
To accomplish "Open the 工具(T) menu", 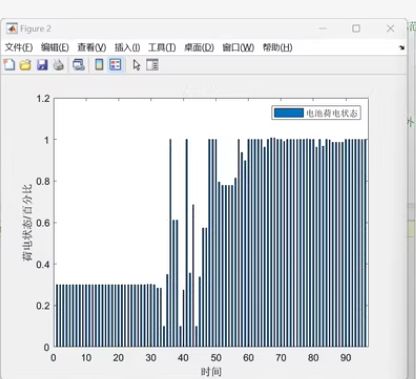I will 162,48.
